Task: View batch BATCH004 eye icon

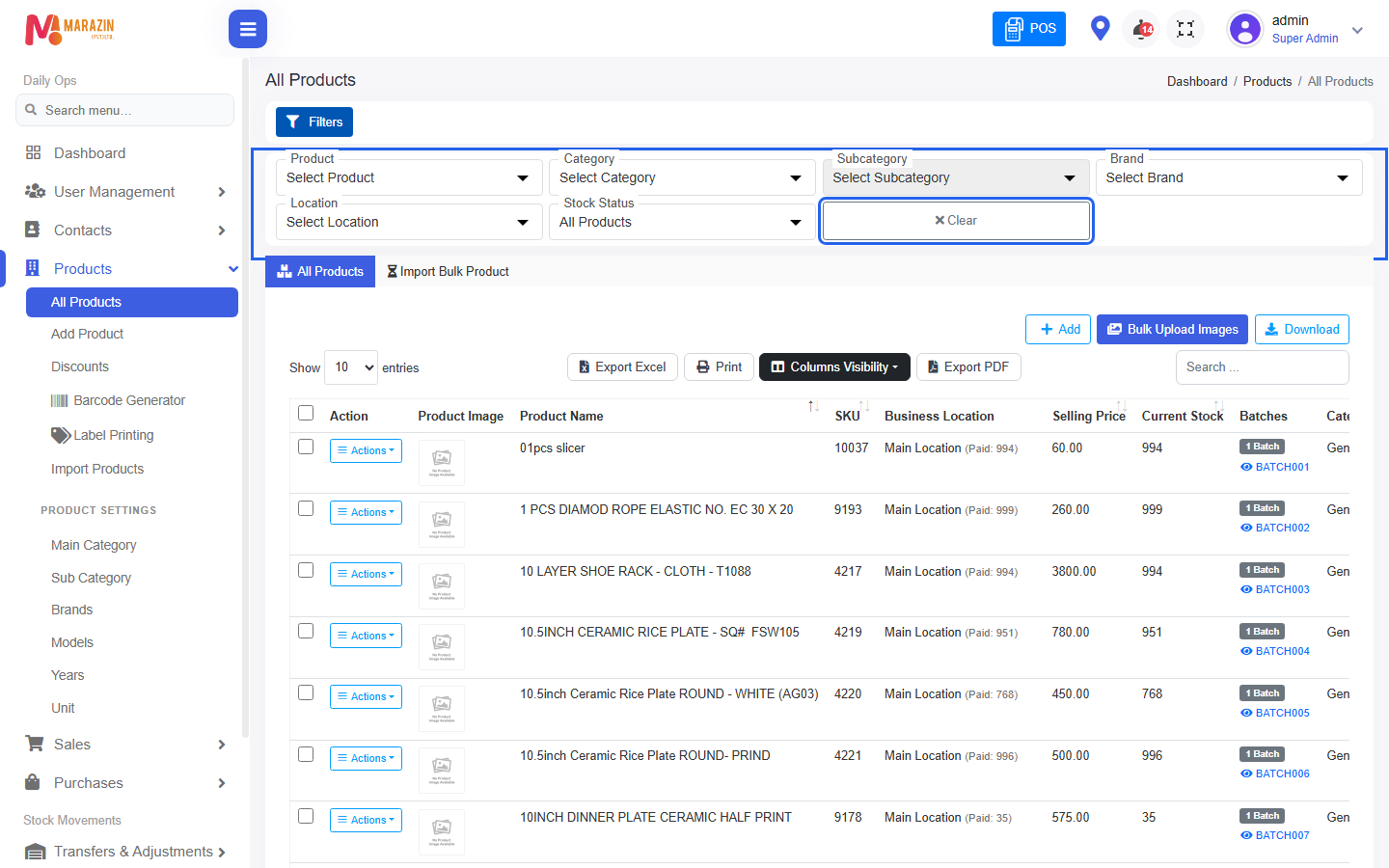Action: 1246,651
